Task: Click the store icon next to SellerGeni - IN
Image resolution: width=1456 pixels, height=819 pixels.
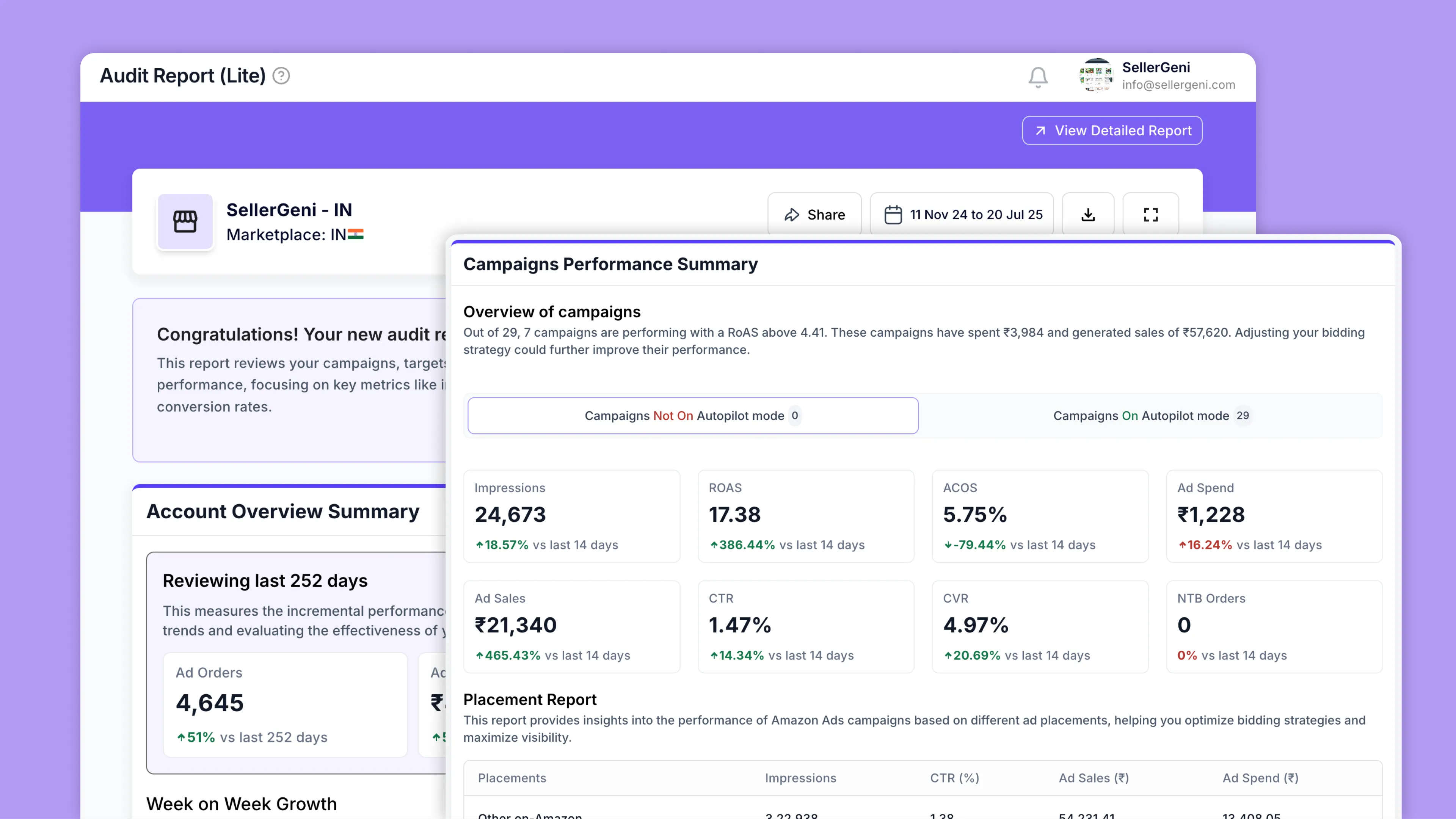Action: 185,221
